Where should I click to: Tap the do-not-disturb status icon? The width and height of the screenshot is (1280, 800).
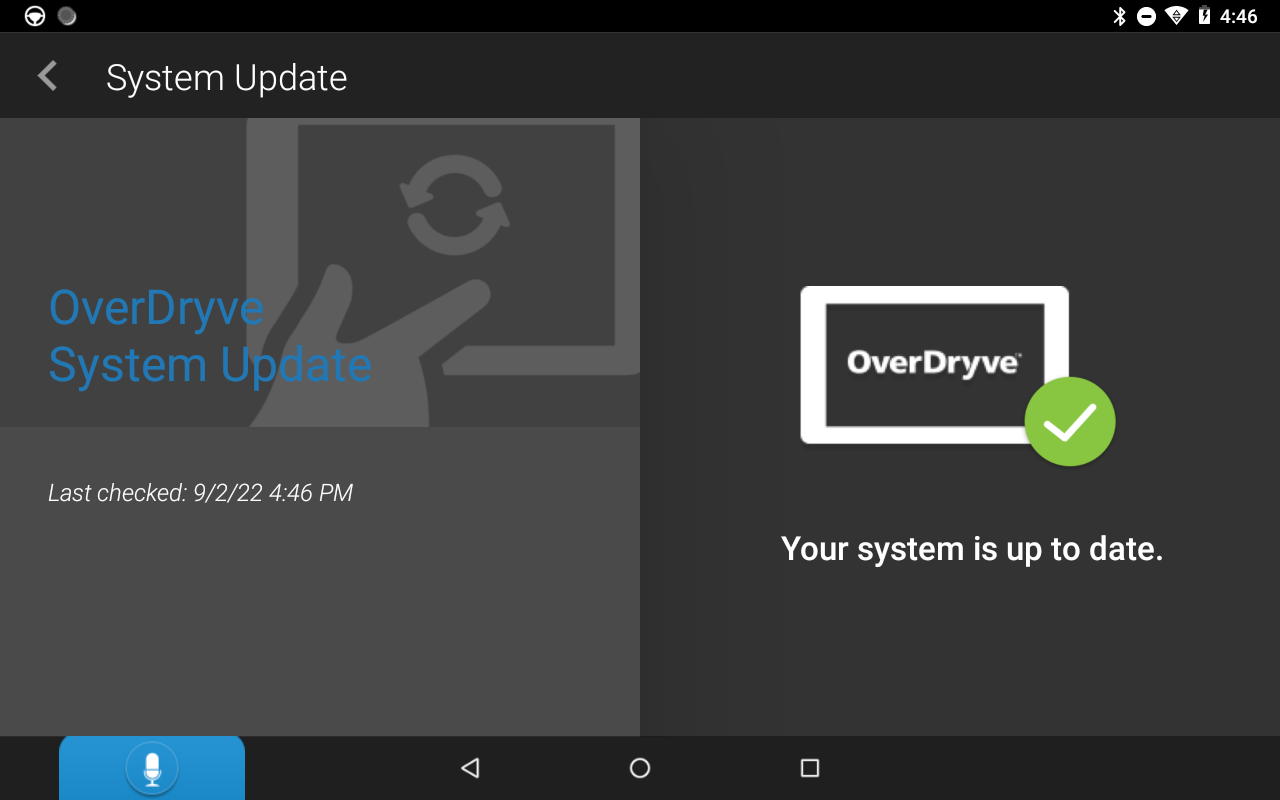[1147, 16]
